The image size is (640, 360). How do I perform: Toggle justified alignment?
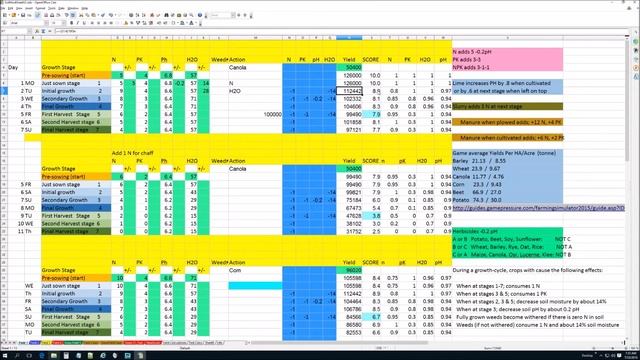pyautogui.click(x=111, y=23)
